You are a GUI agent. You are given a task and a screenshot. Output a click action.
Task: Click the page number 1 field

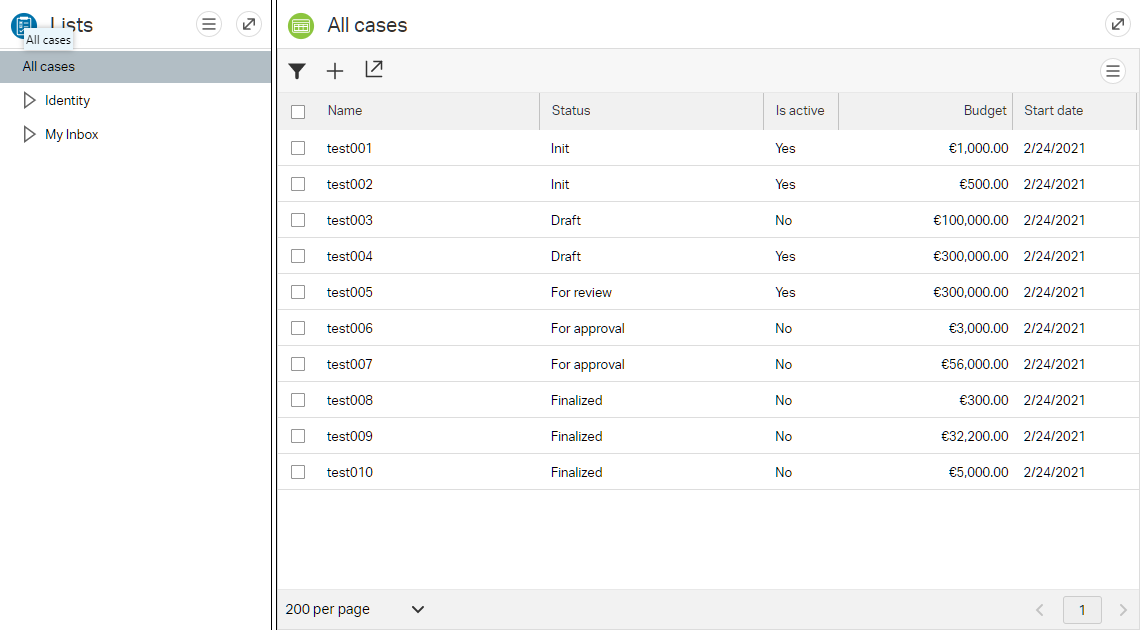tap(1082, 610)
